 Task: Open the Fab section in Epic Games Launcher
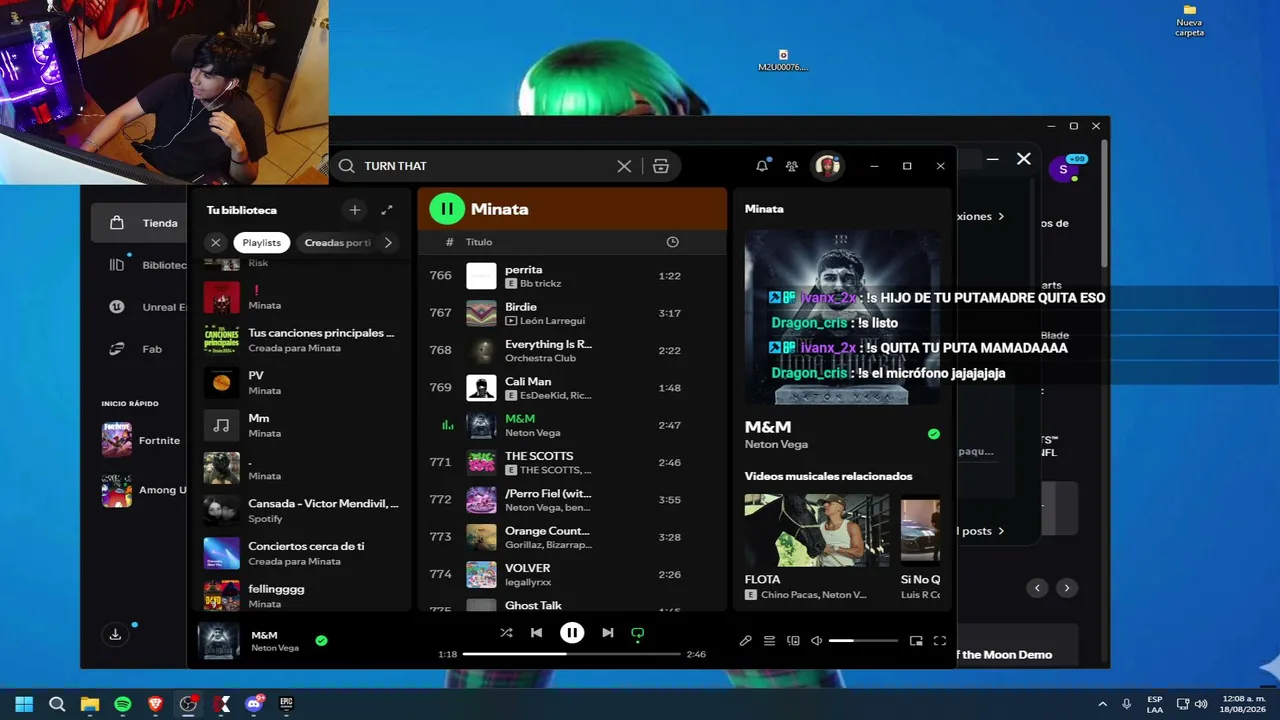pos(139,349)
